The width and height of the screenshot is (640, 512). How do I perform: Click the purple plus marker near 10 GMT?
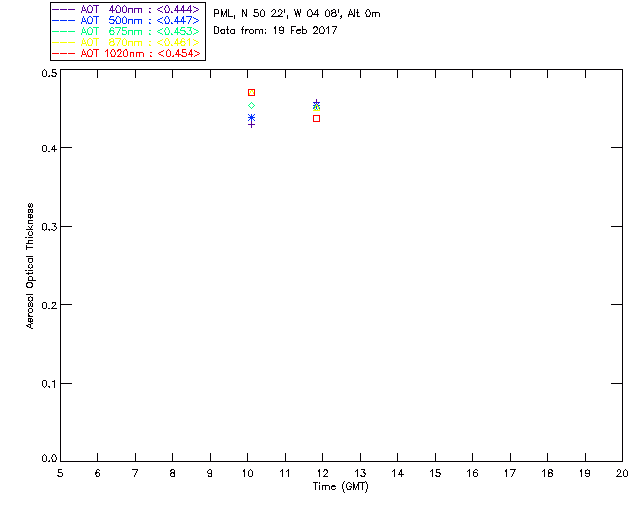pyautogui.click(x=251, y=125)
